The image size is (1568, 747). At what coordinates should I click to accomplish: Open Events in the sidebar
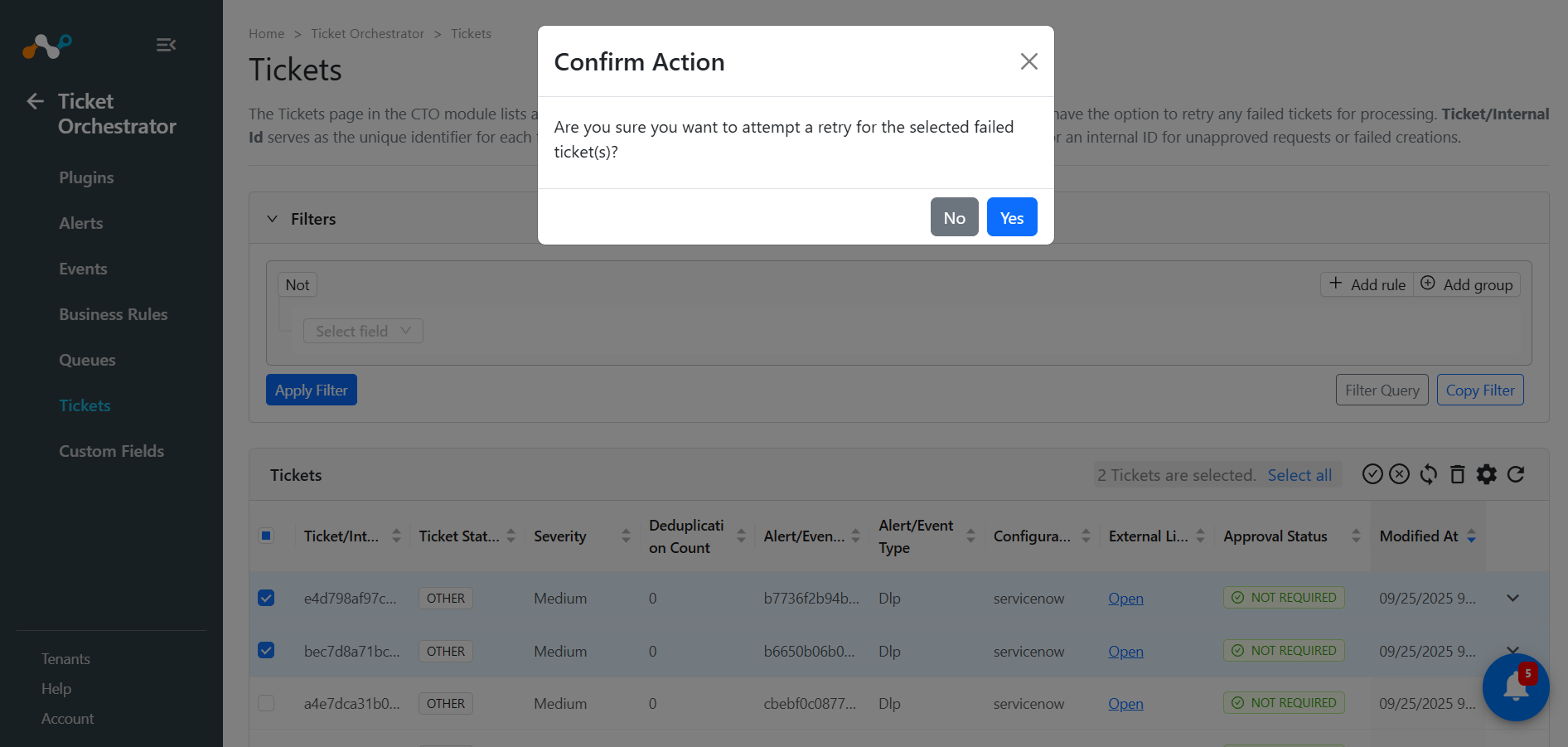point(83,269)
